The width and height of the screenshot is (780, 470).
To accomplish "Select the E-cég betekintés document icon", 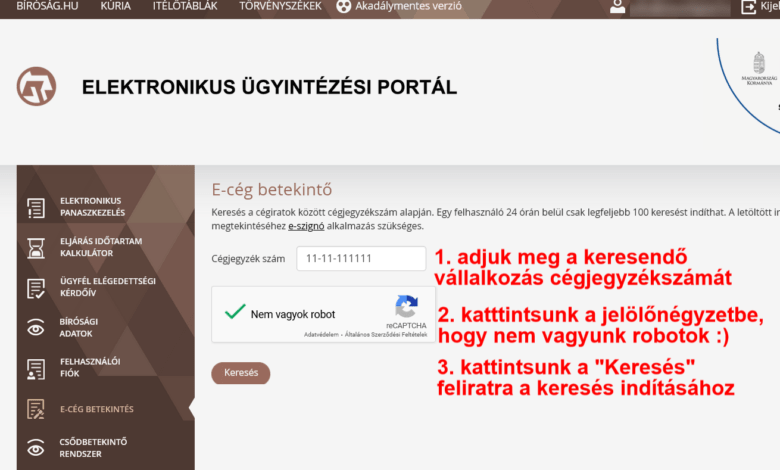I will [x=36, y=409].
